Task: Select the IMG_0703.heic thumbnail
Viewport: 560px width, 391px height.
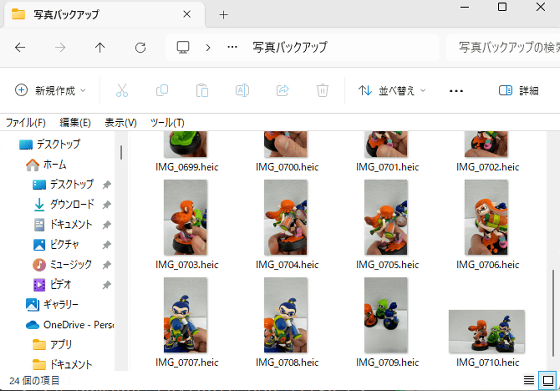Action: coord(185,217)
